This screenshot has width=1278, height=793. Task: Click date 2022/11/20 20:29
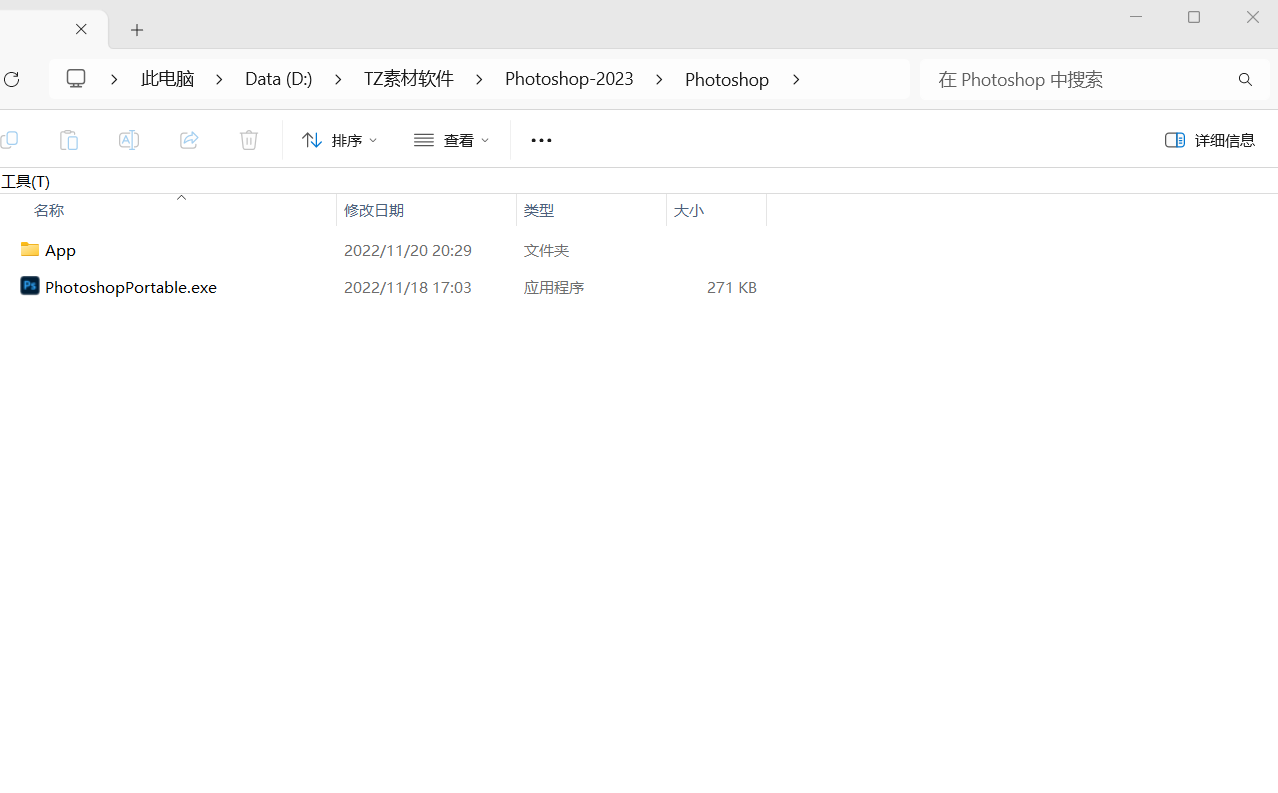pos(408,250)
